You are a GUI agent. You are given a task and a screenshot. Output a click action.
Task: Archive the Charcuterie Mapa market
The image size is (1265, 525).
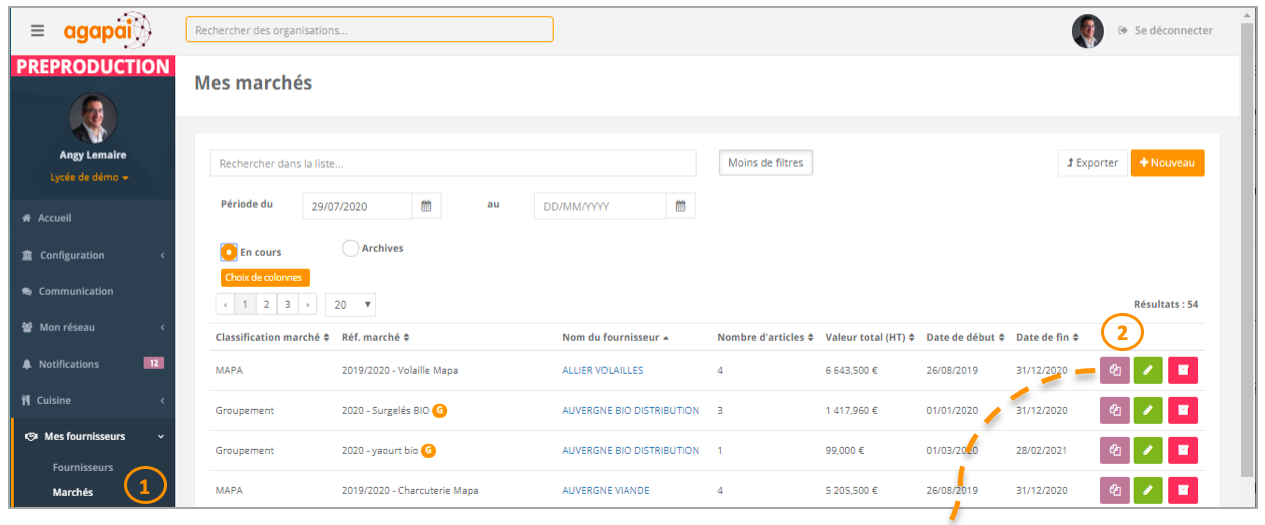[1182, 490]
